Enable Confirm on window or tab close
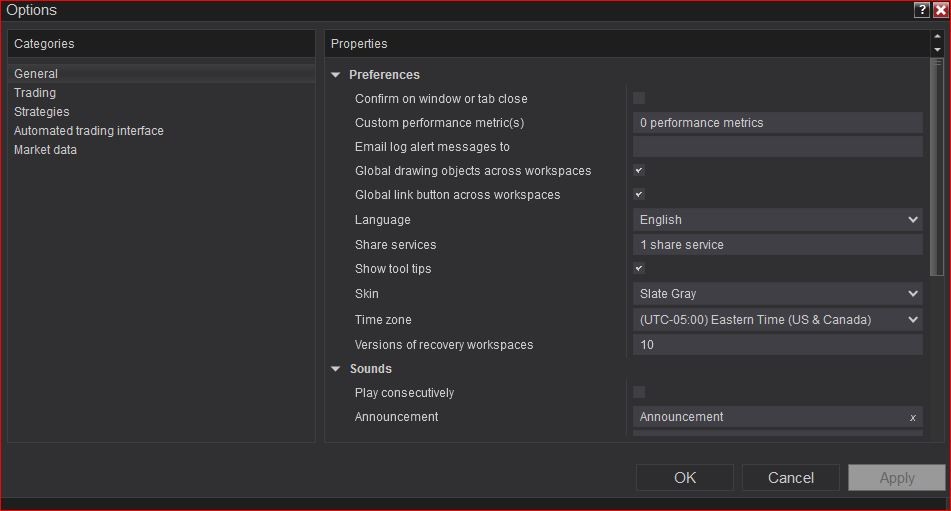 tap(639, 98)
